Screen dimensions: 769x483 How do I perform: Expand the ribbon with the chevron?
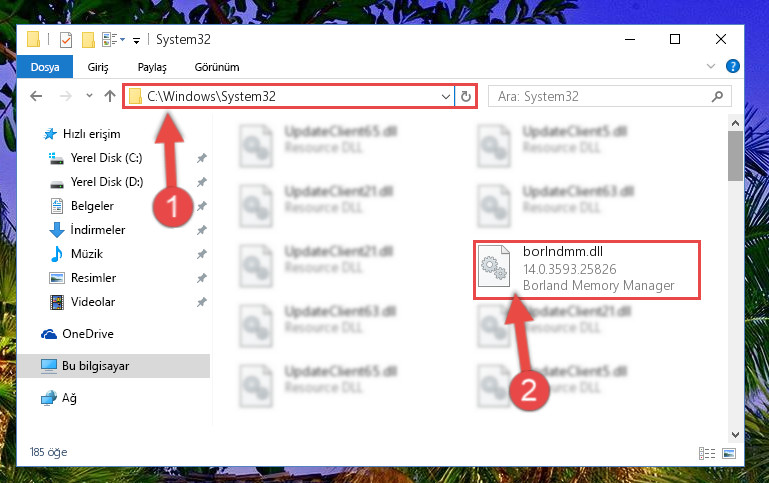(711, 66)
